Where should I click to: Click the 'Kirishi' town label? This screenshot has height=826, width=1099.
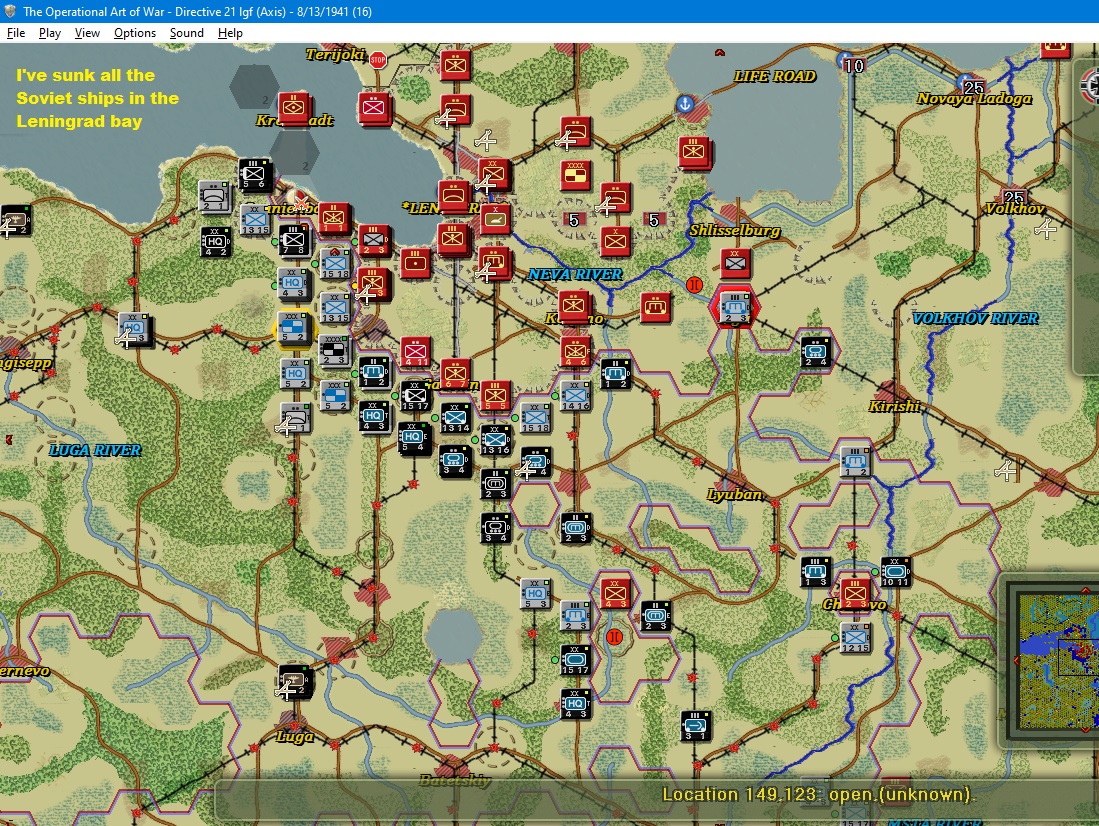[894, 406]
